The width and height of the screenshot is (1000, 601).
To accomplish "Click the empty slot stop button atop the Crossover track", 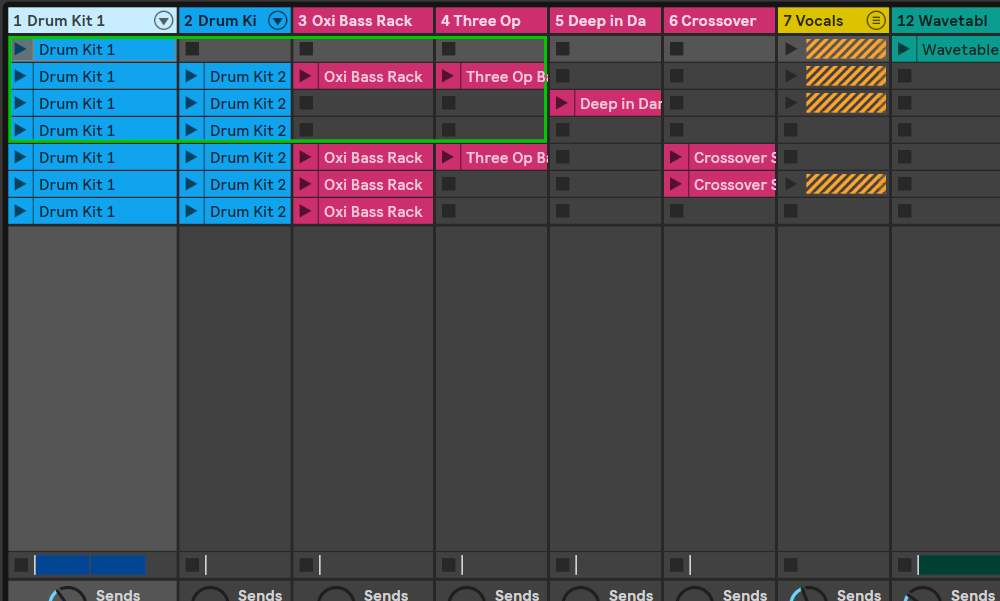I will (x=677, y=49).
